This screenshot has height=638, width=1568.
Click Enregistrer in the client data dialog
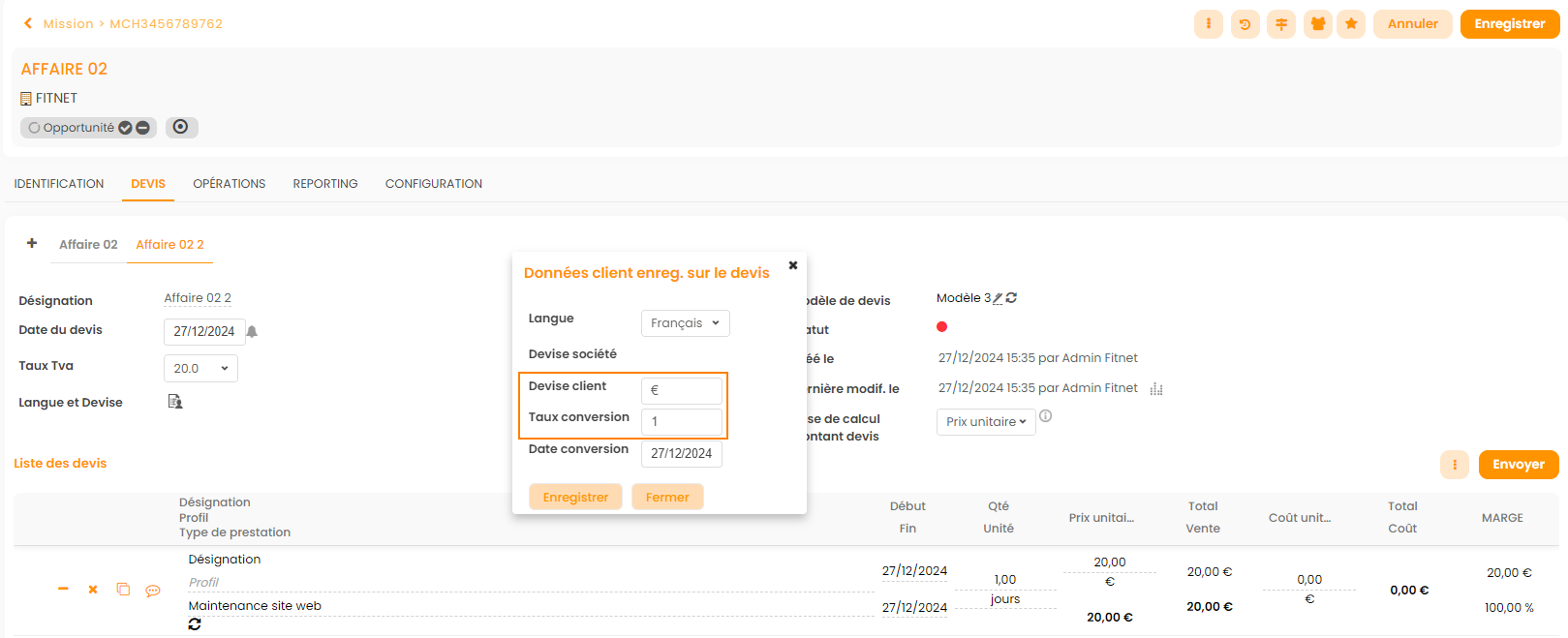(x=575, y=498)
